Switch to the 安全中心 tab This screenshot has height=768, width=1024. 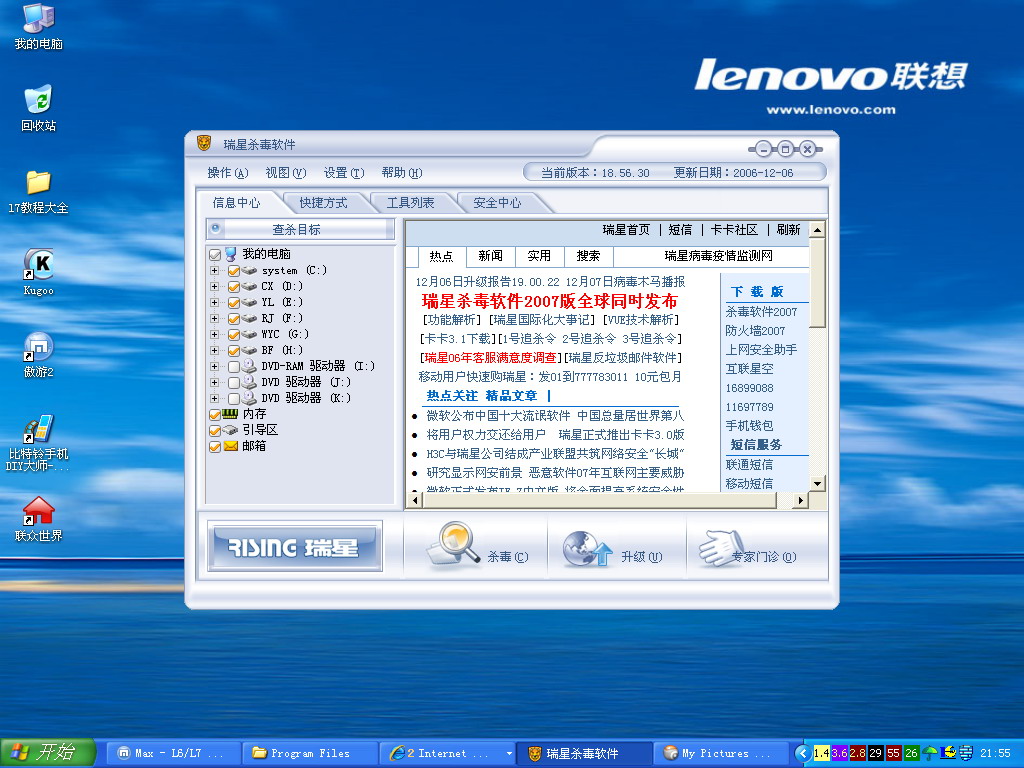pyautogui.click(x=498, y=202)
